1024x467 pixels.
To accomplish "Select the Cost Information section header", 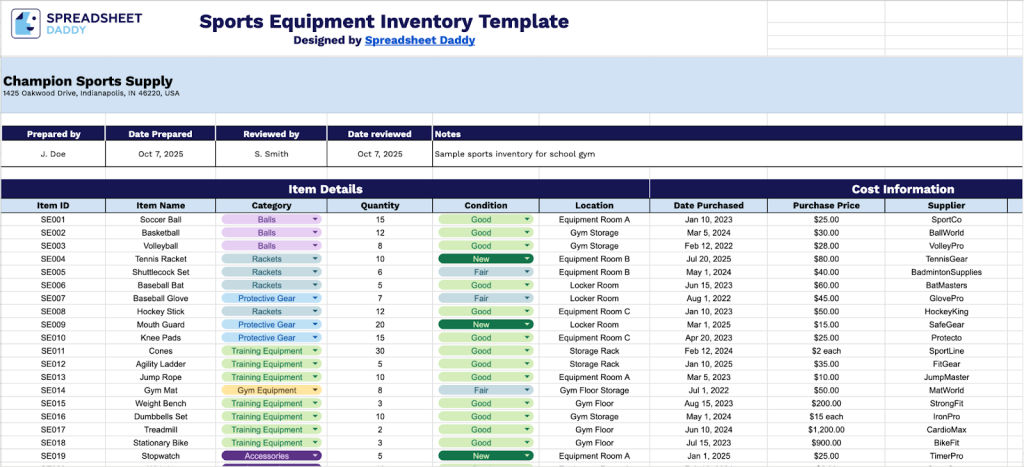I will tap(902, 189).
